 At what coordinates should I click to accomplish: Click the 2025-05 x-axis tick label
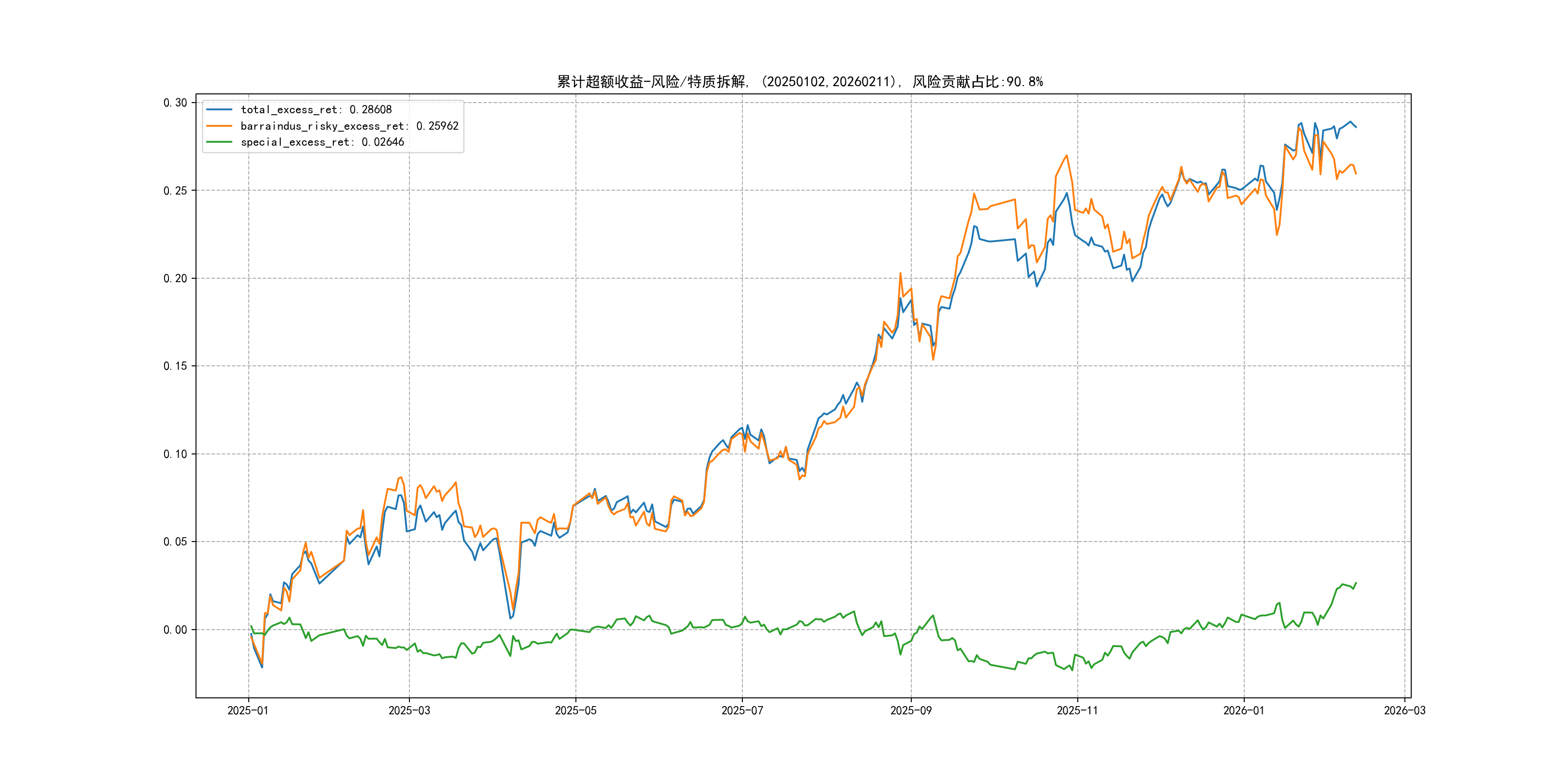tap(575, 710)
